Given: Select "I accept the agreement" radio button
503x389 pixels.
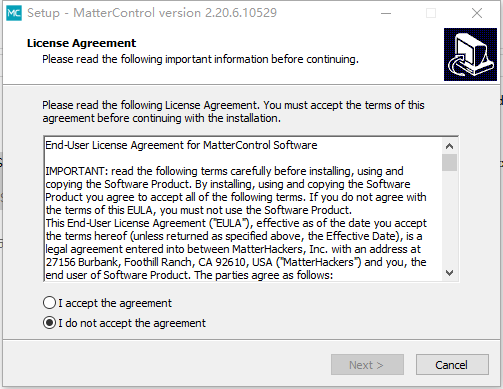Looking at the screenshot, I should [49, 303].
